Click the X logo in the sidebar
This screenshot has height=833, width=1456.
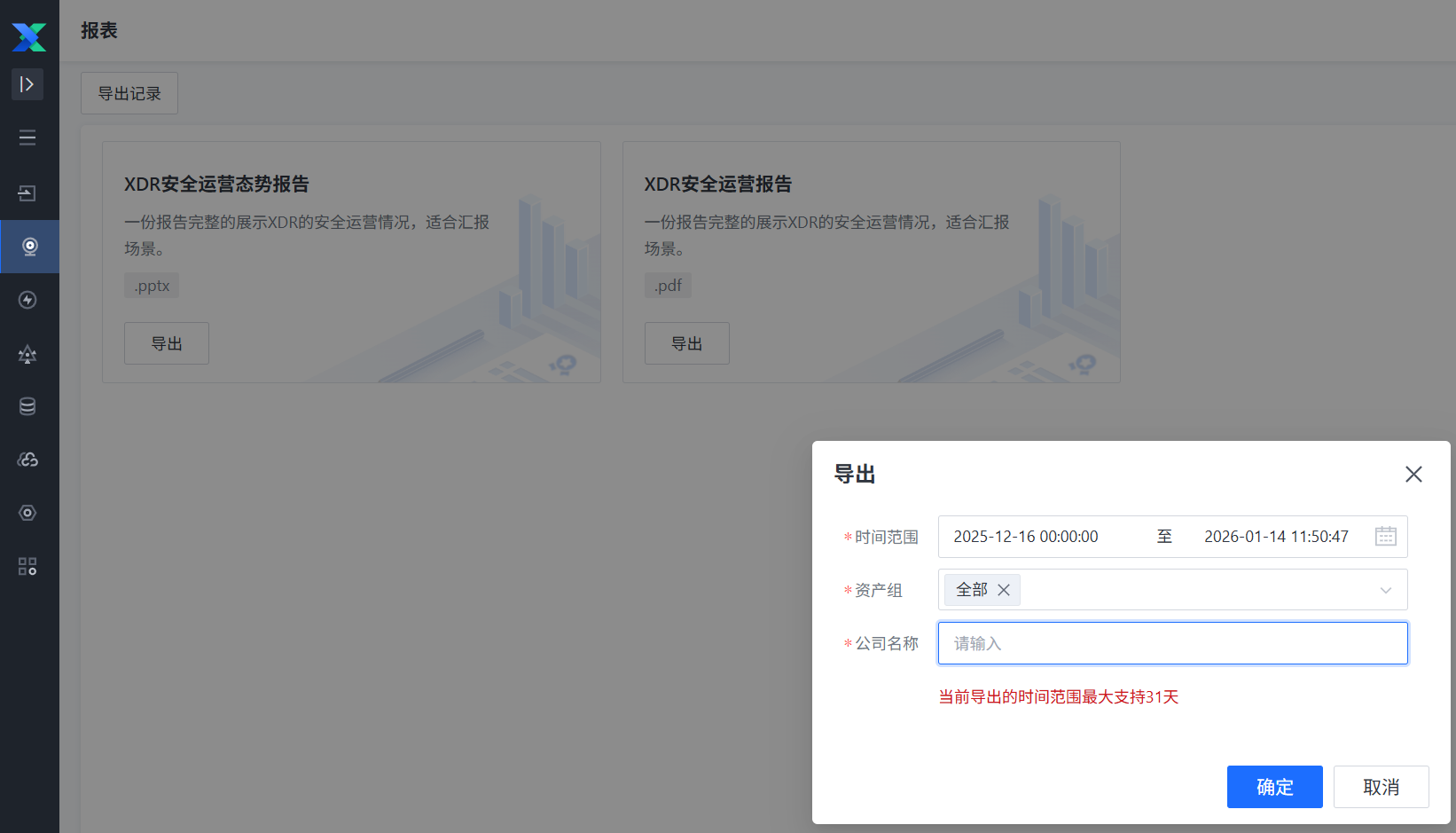[28, 36]
